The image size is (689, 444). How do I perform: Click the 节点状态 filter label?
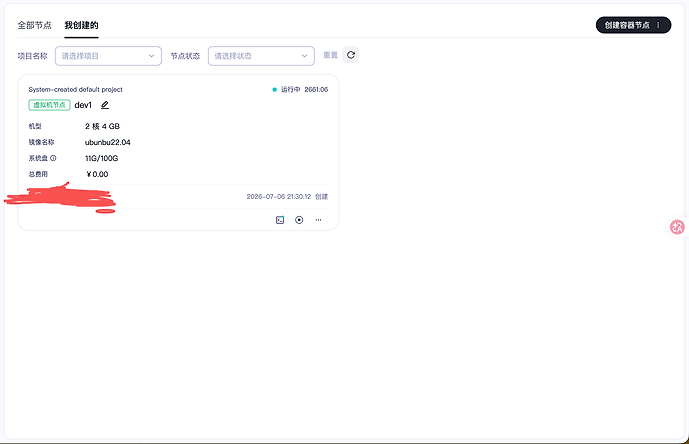tap(185, 56)
